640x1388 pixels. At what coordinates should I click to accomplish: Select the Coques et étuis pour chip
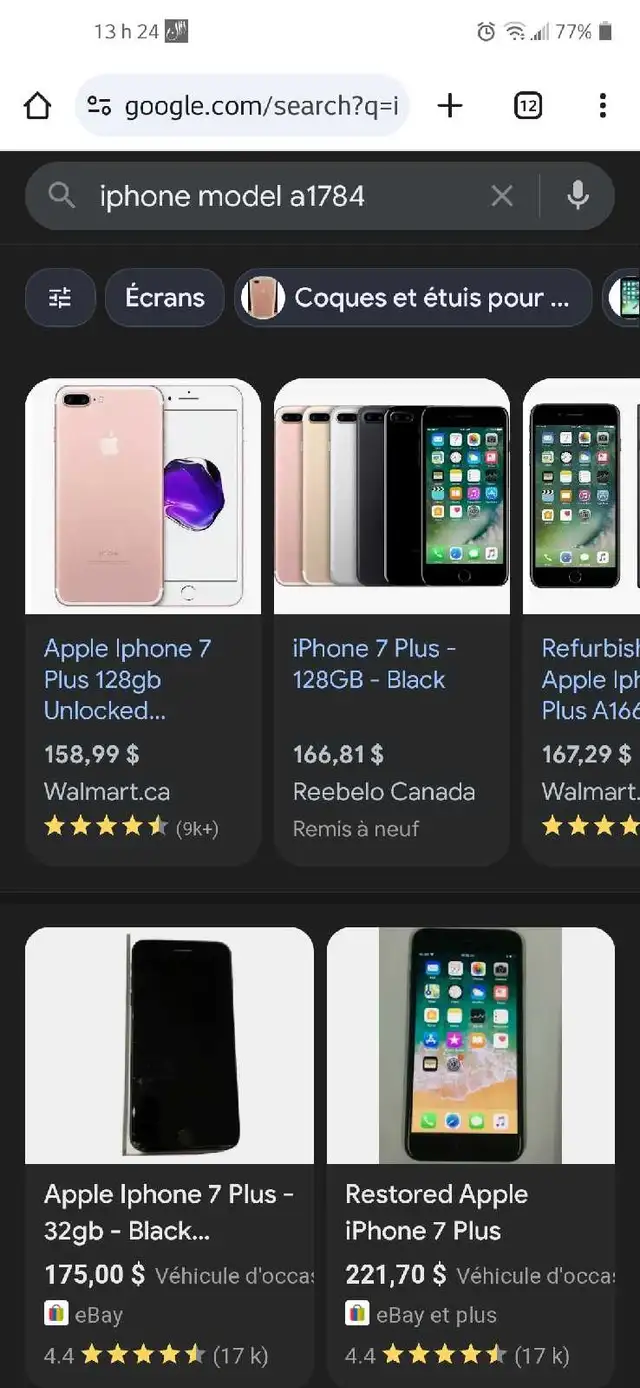point(413,297)
